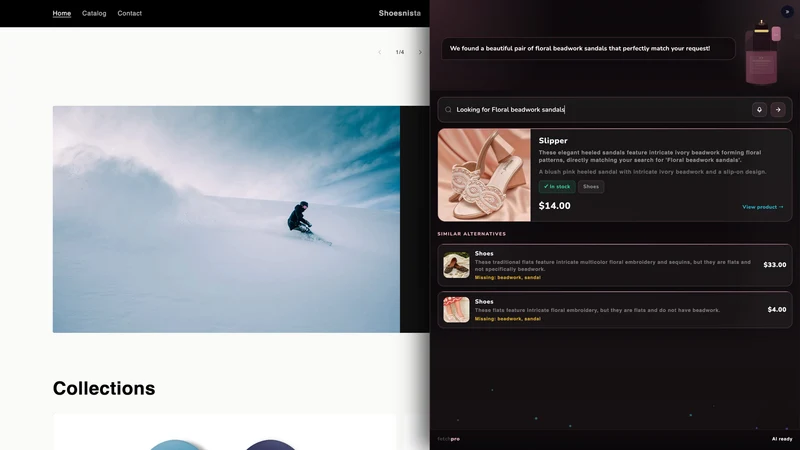
Task: Click the Shoes category tag
Action: pos(591,187)
